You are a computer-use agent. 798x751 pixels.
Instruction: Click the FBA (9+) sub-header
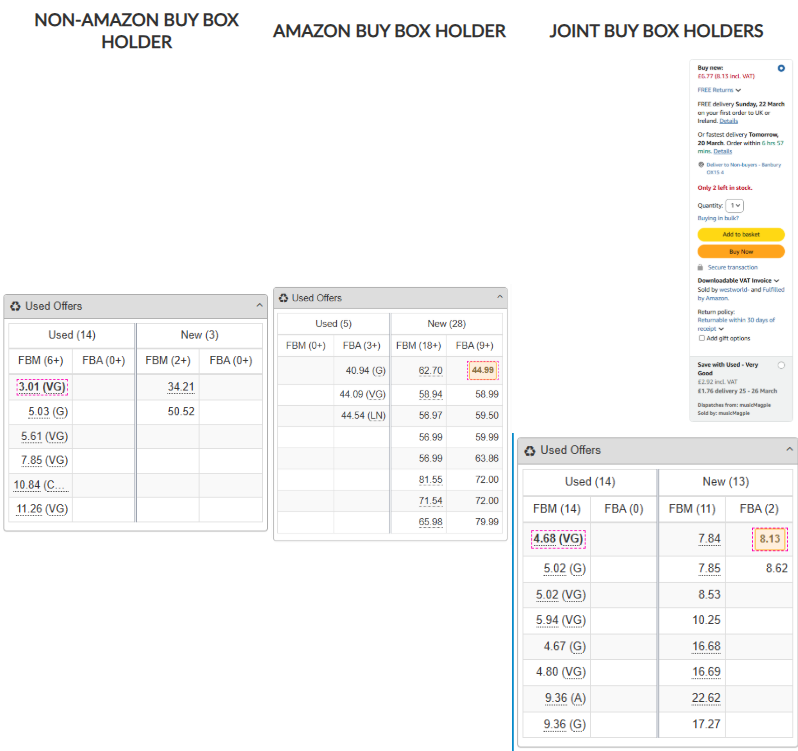(x=474, y=345)
